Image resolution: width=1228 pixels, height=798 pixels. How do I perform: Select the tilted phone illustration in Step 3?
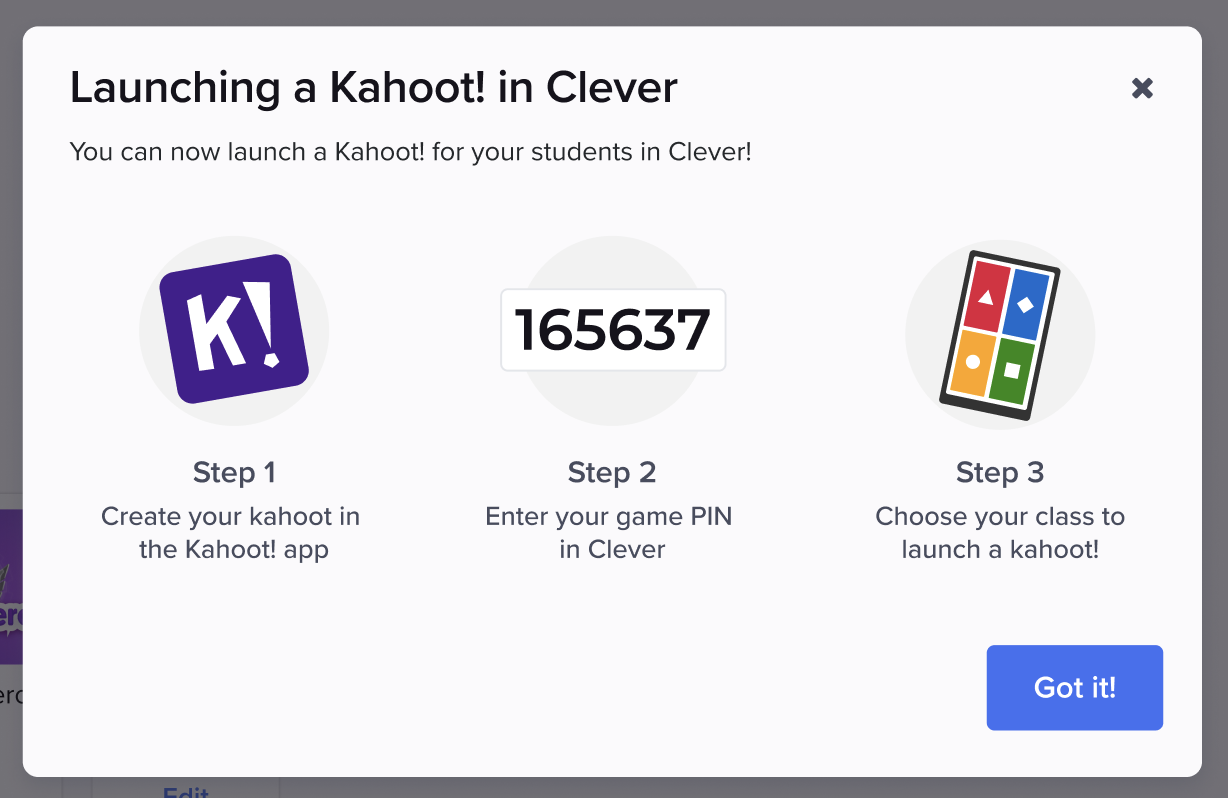[x=1000, y=333]
